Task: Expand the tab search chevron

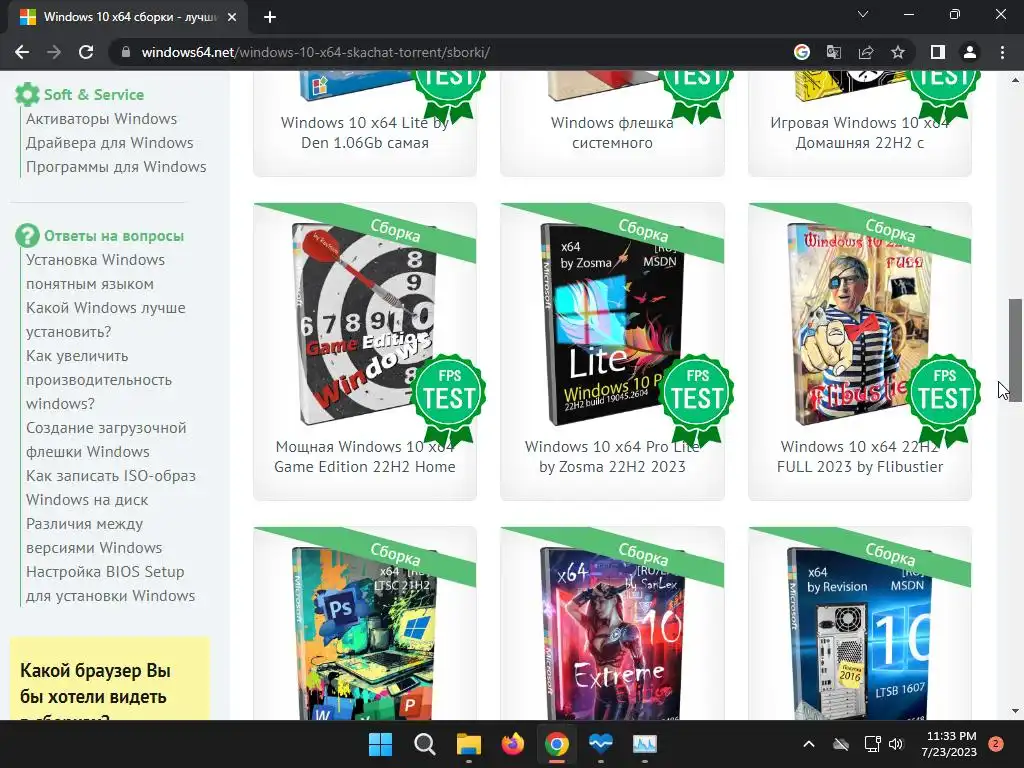Action: click(863, 14)
